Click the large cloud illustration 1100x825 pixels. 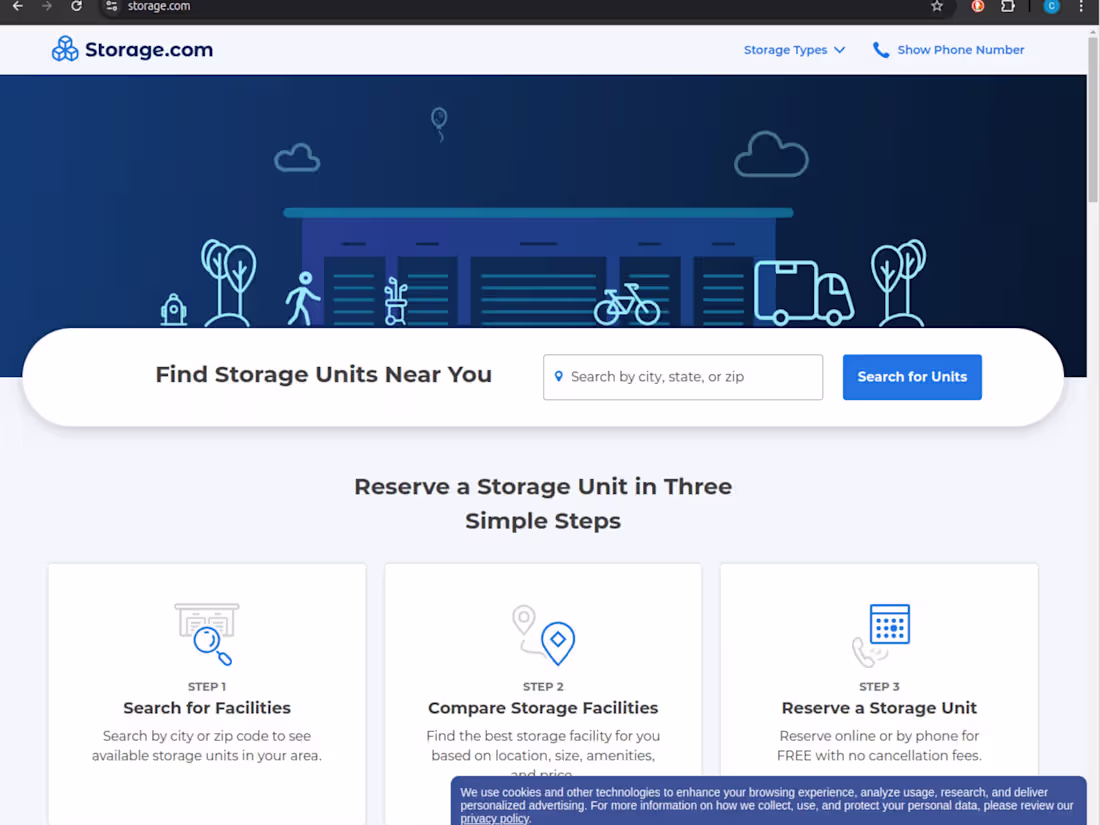click(x=771, y=154)
